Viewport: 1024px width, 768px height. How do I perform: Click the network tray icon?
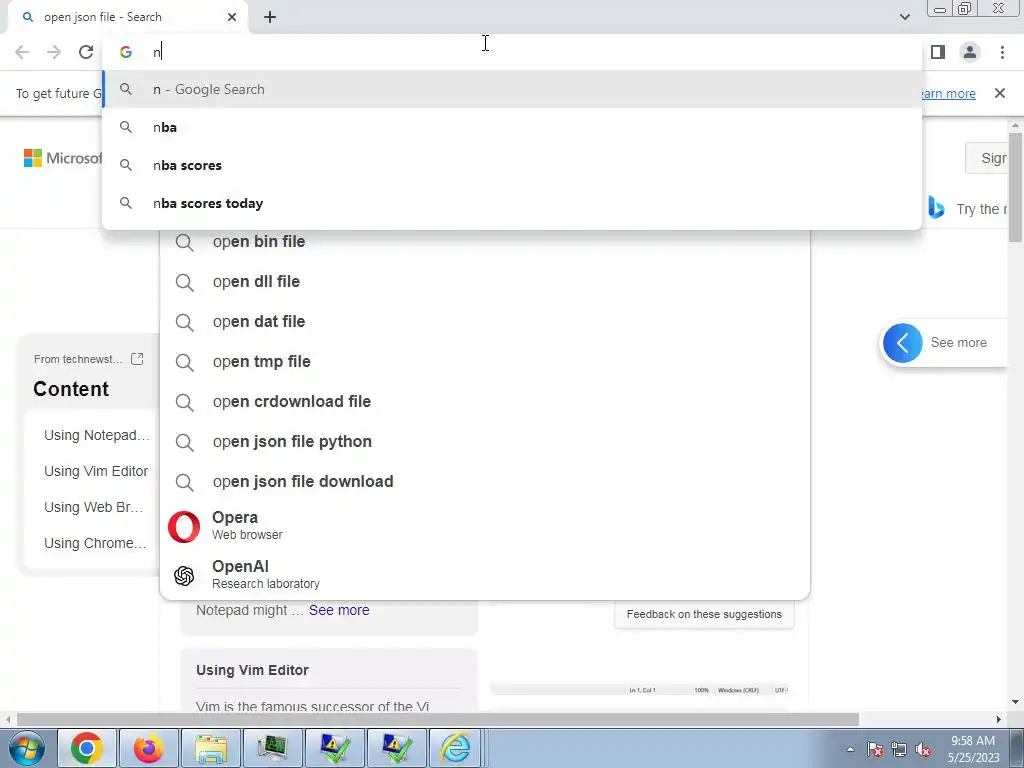899,750
